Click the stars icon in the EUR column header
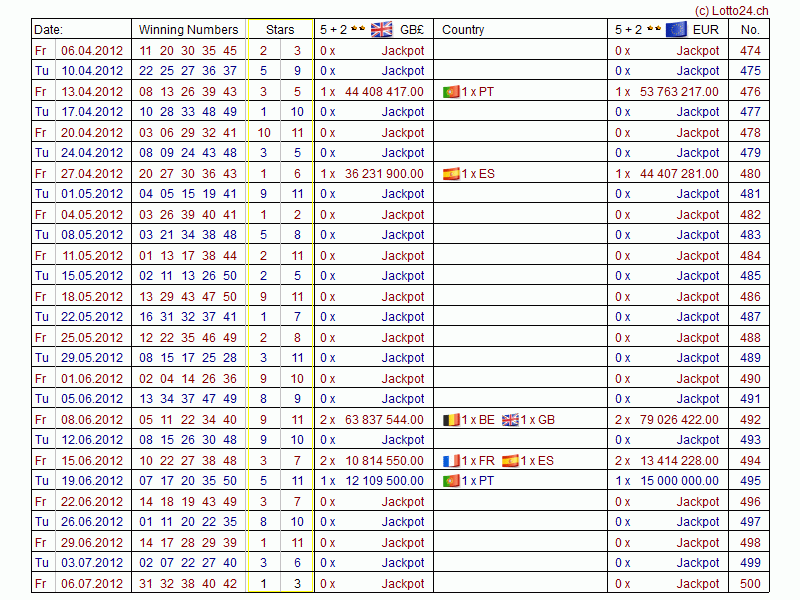Image resolution: width=800 pixels, height=600 pixels. point(654,29)
